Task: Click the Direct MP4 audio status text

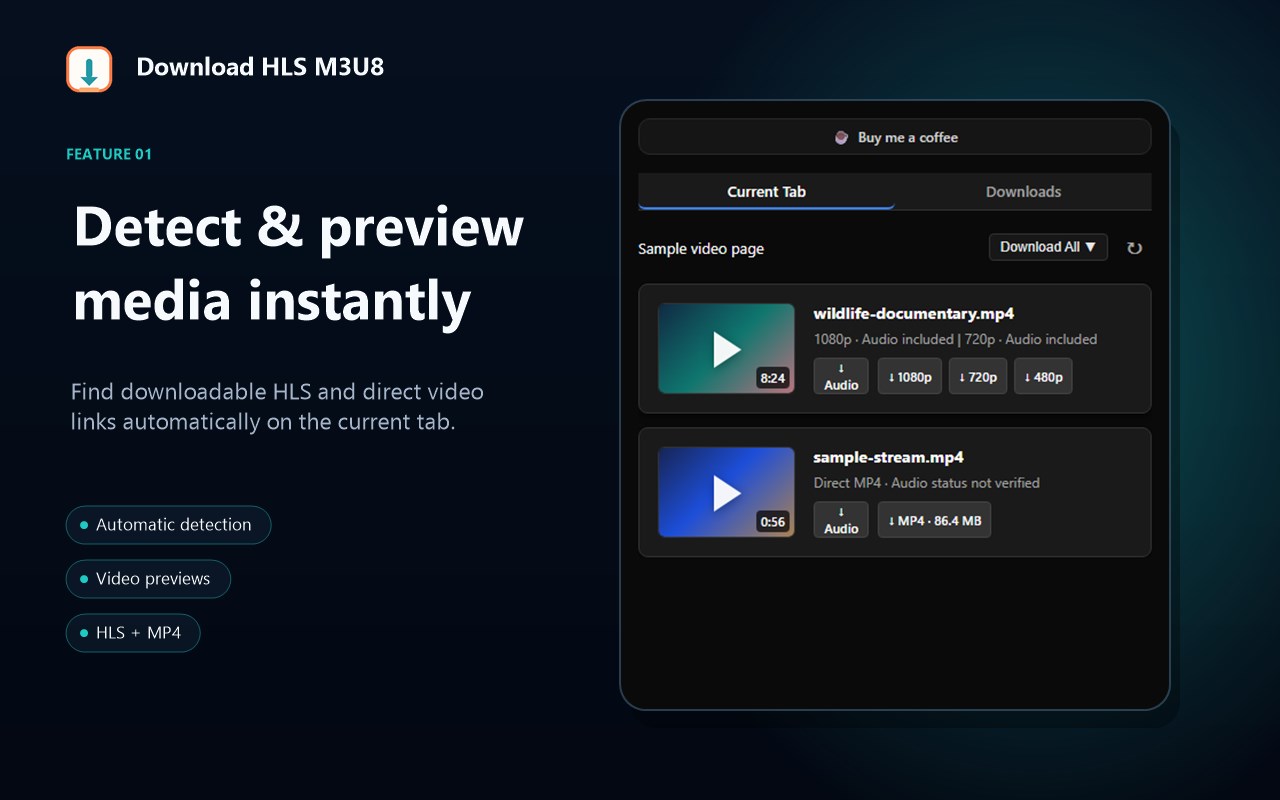Action: coord(927,483)
